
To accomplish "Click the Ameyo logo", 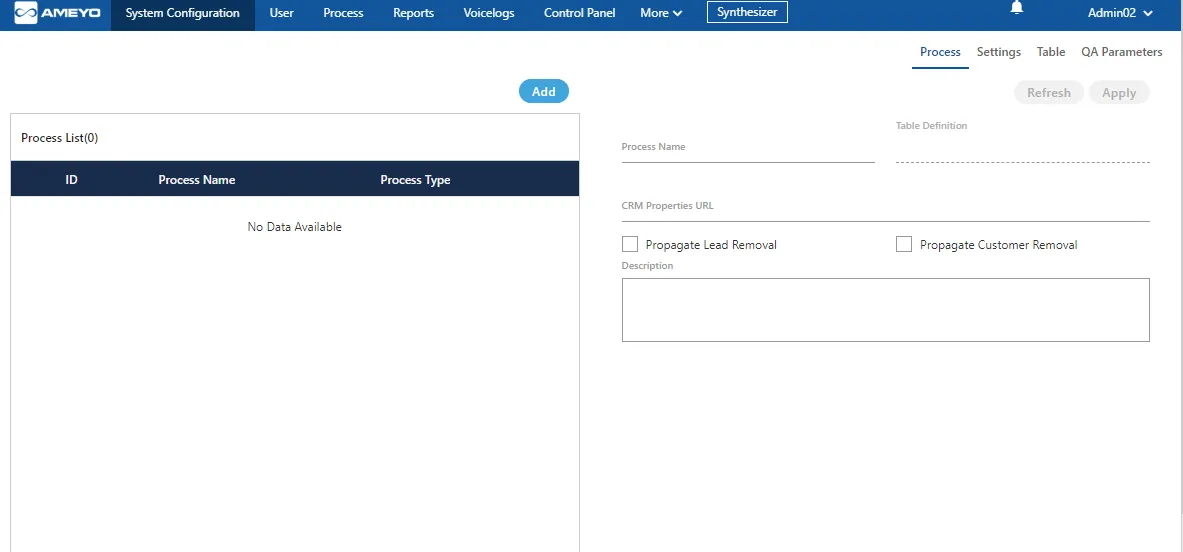I will point(58,13).
